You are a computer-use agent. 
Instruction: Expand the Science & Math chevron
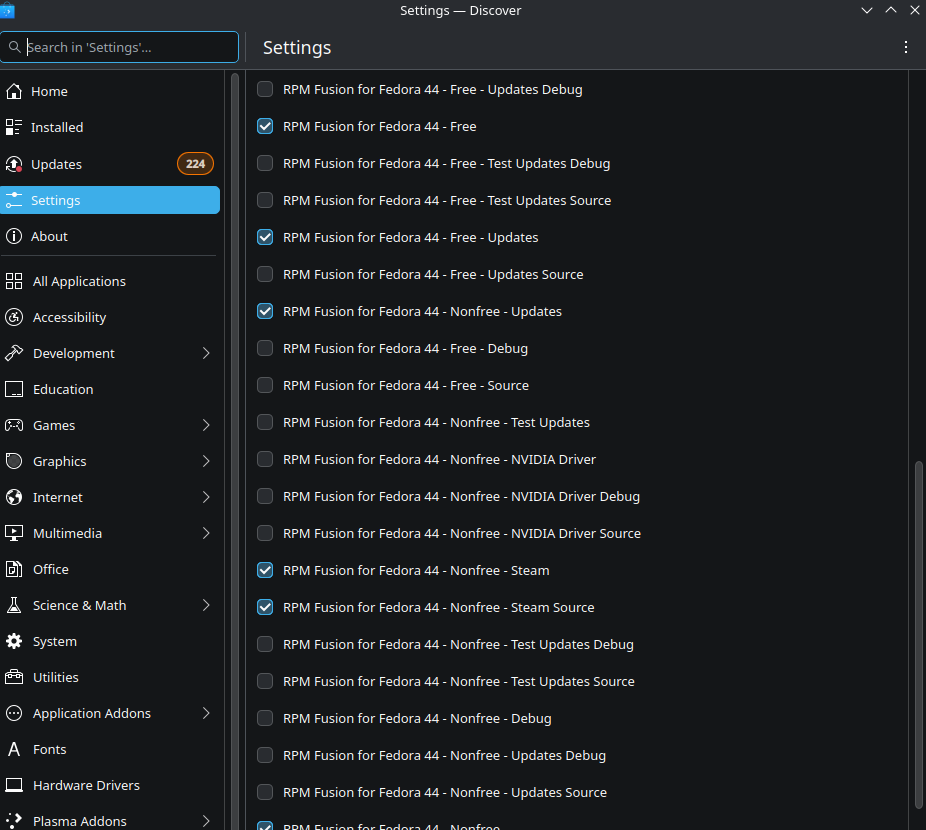(206, 606)
